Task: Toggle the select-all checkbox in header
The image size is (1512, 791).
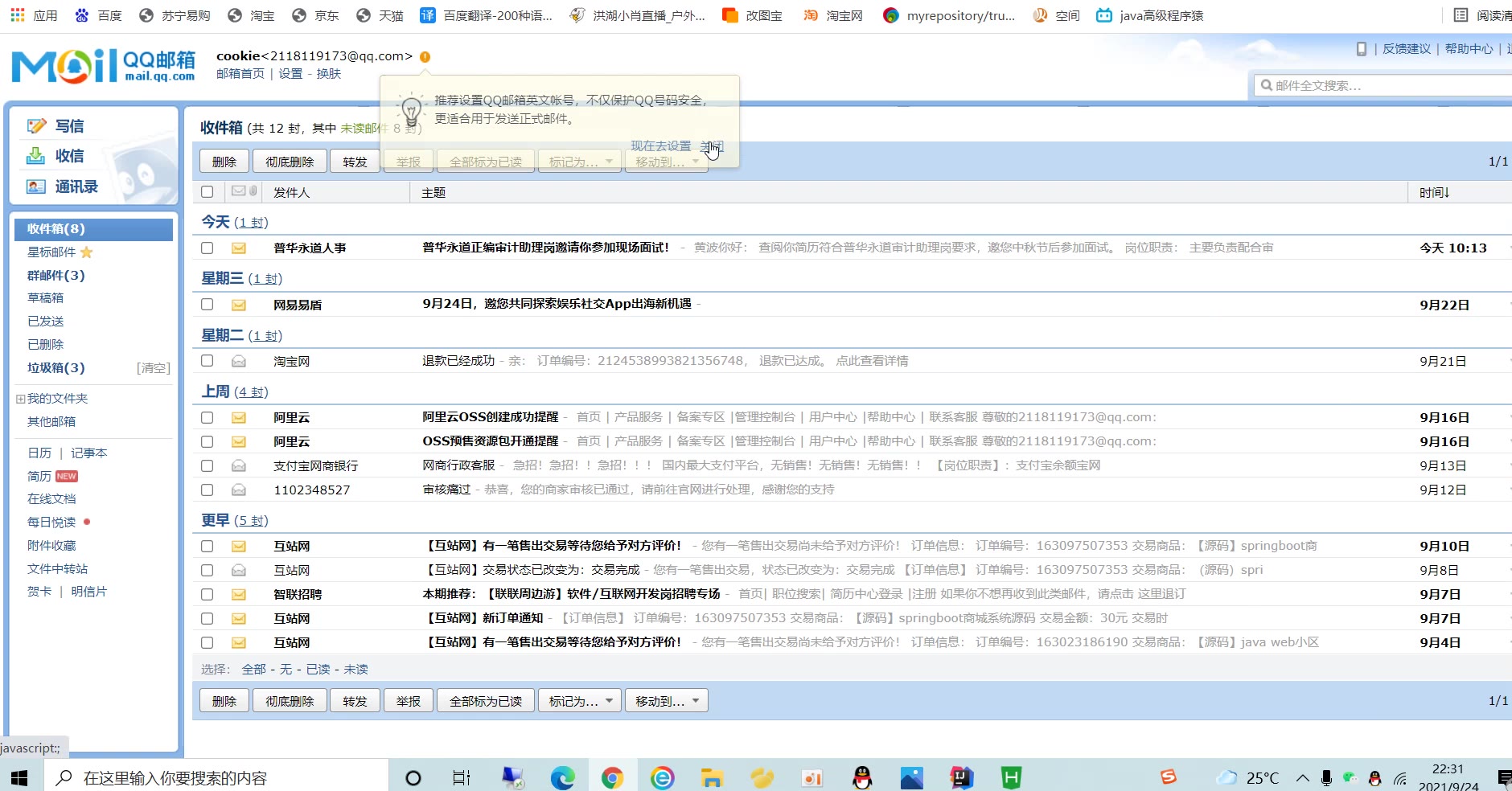Action: pyautogui.click(x=207, y=192)
